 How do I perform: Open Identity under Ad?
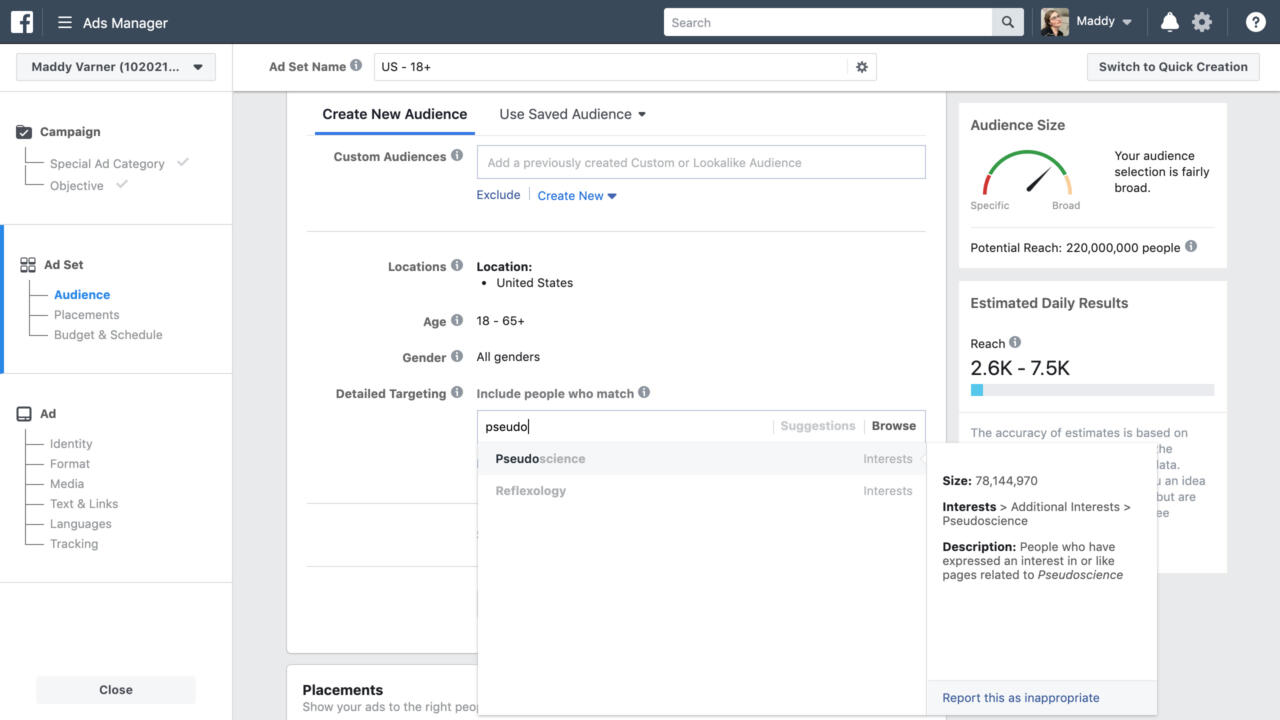pos(71,444)
